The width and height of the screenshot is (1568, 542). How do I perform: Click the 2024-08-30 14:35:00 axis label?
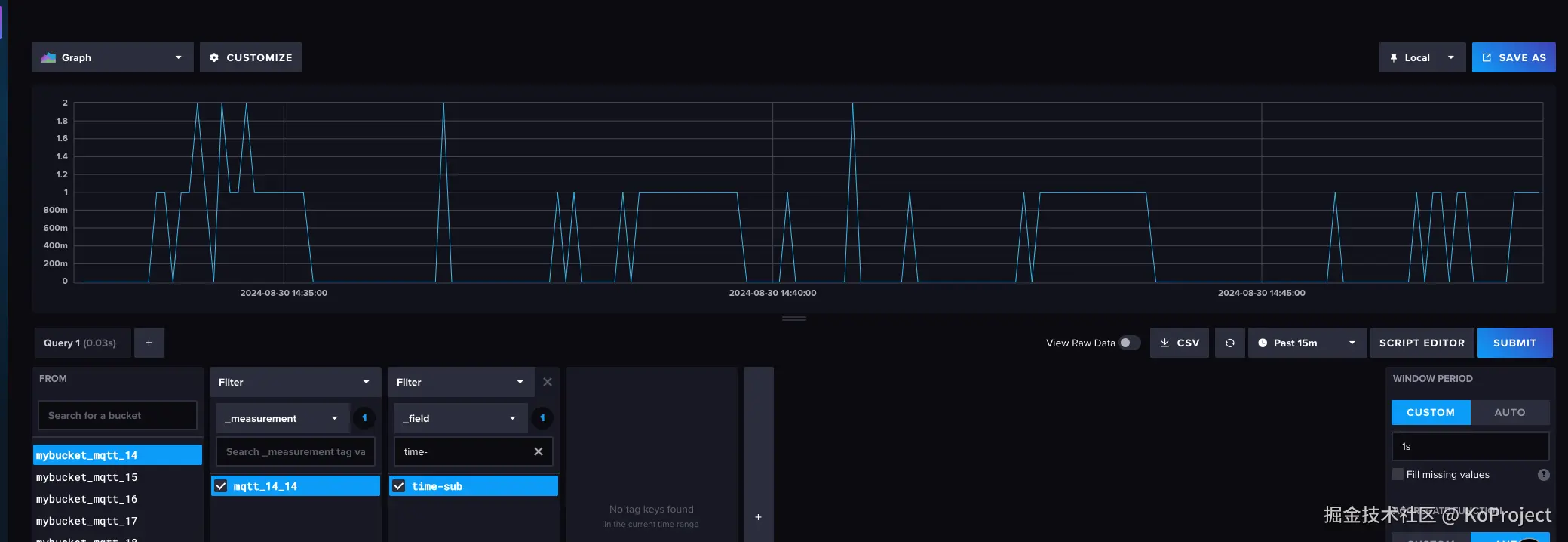[284, 293]
